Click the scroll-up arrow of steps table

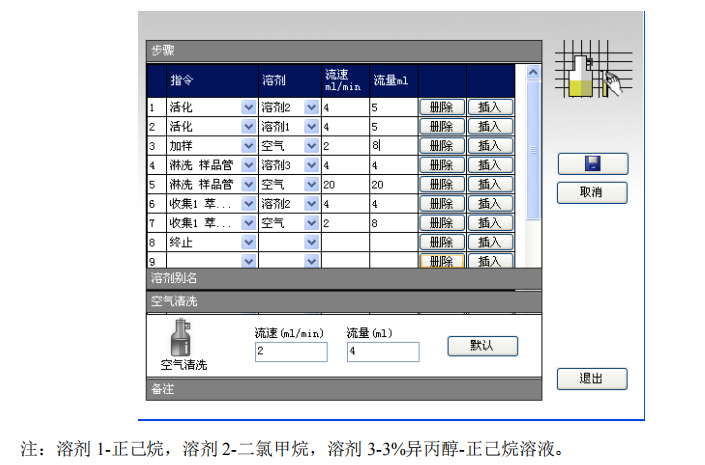533,72
